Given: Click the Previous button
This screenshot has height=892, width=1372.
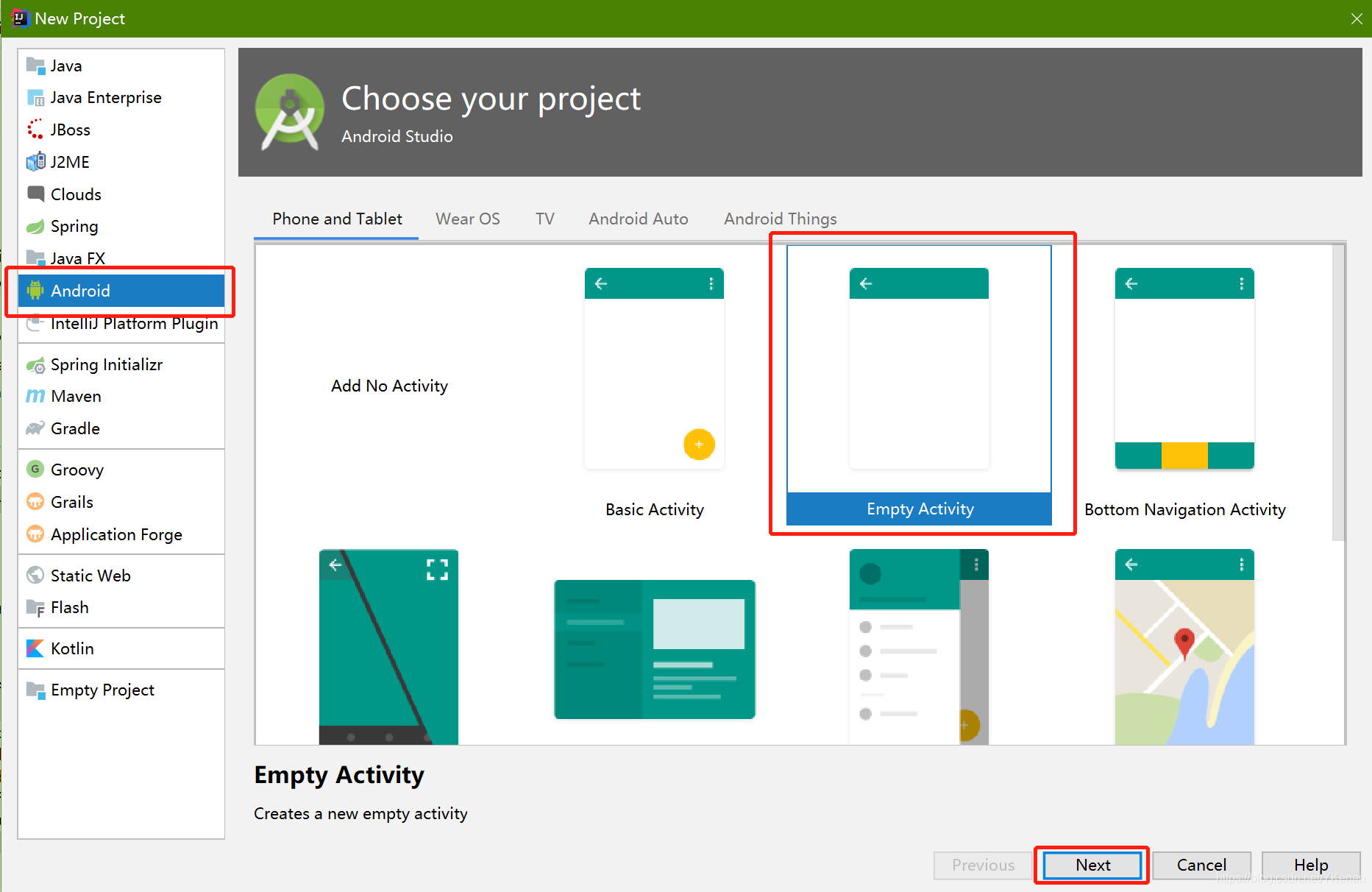Looking at the screenshot, I should 983,866.
